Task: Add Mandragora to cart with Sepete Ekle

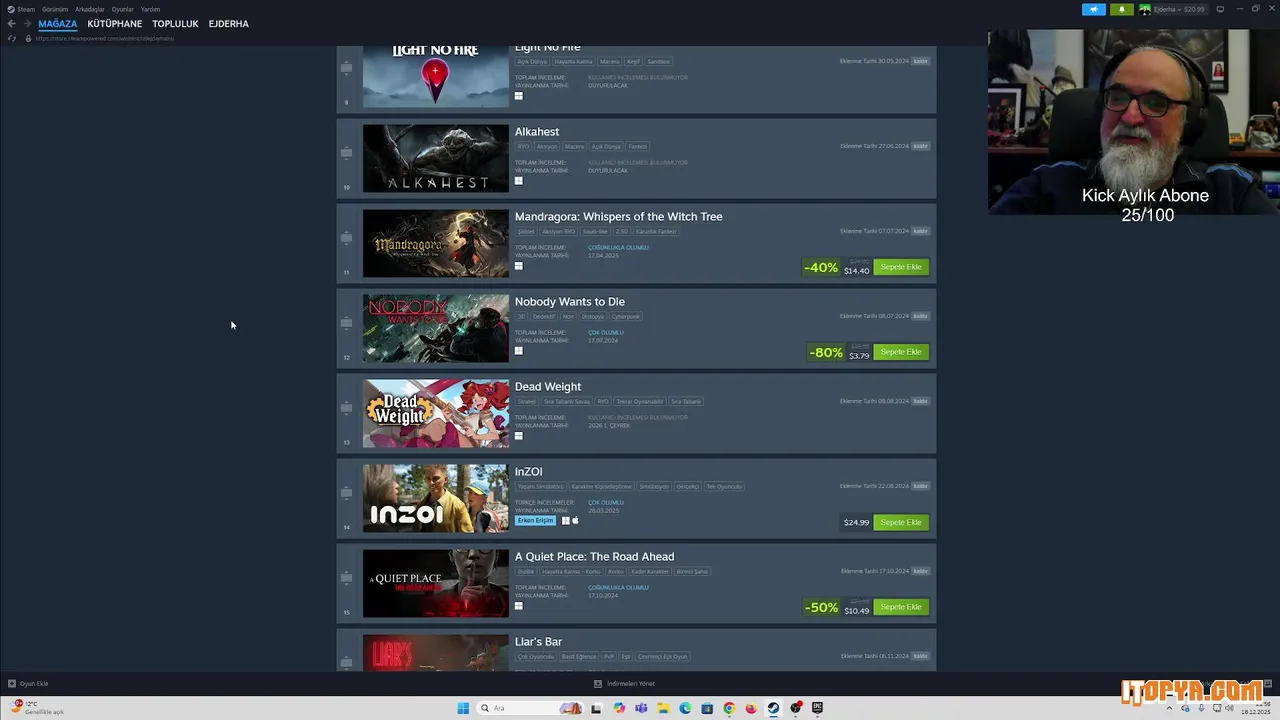Action: point(901,267)
